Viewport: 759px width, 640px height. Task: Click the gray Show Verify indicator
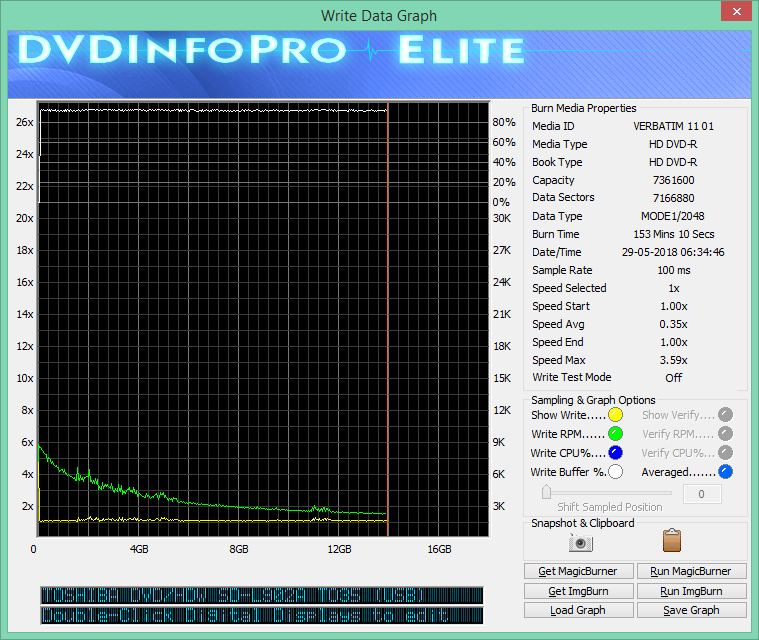(x=725, y=415)
